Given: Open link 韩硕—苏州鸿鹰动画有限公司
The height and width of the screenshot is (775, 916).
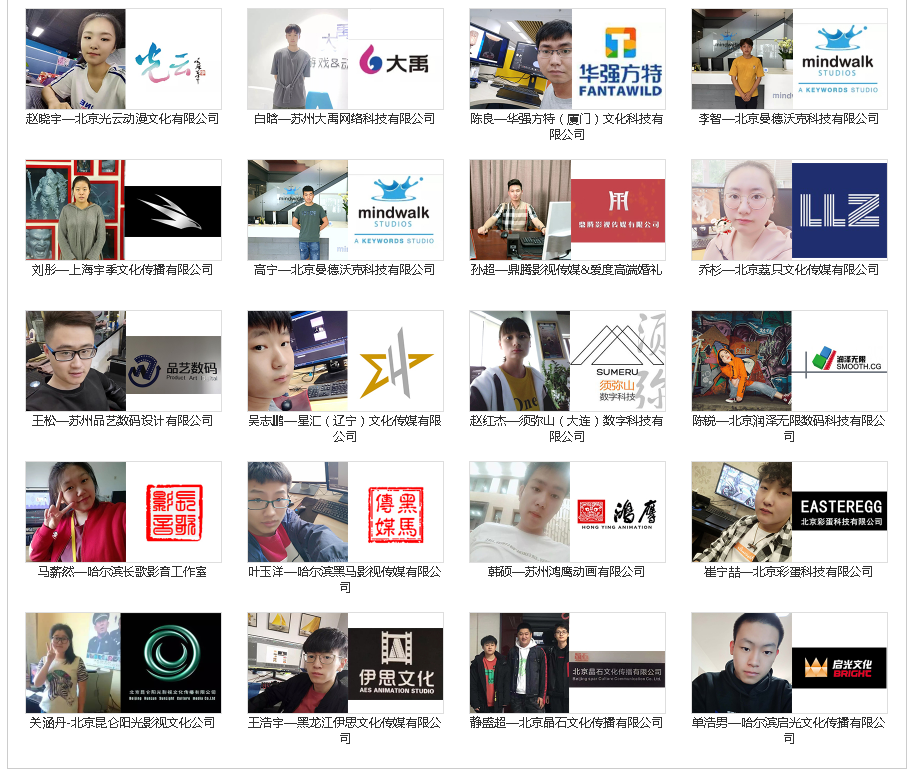Looking at the screenshot, I should point(567,572).
